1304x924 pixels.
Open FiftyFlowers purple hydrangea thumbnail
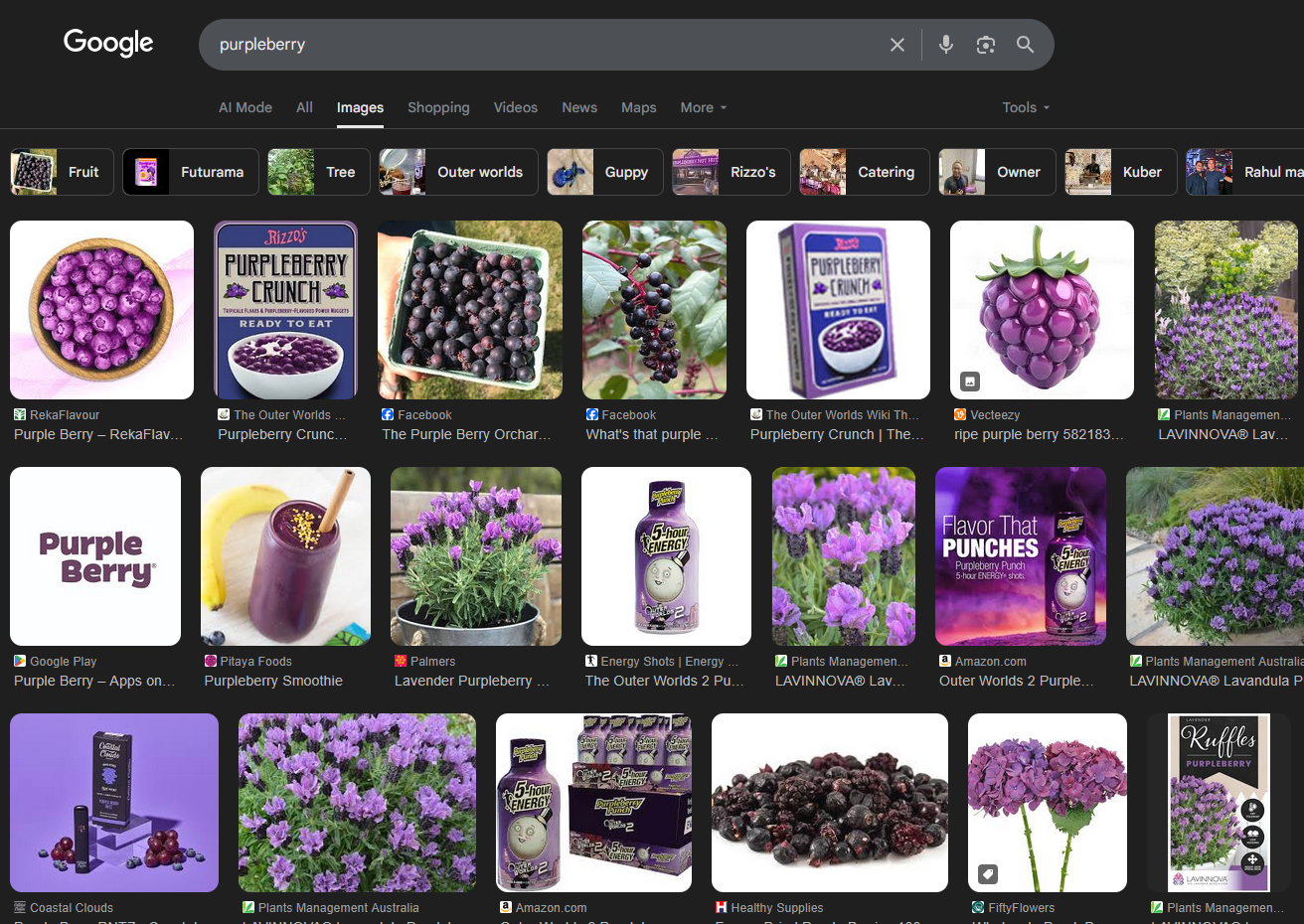[1048, 803]
